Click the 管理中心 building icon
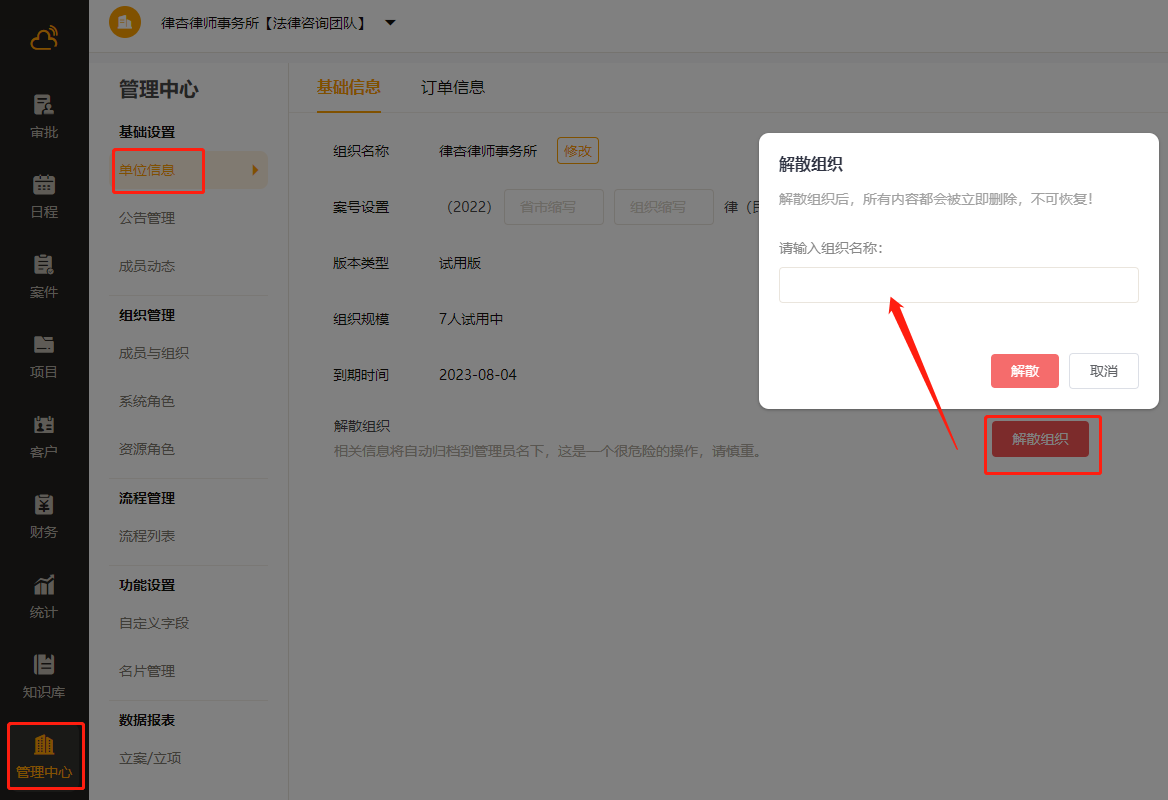 44,745
